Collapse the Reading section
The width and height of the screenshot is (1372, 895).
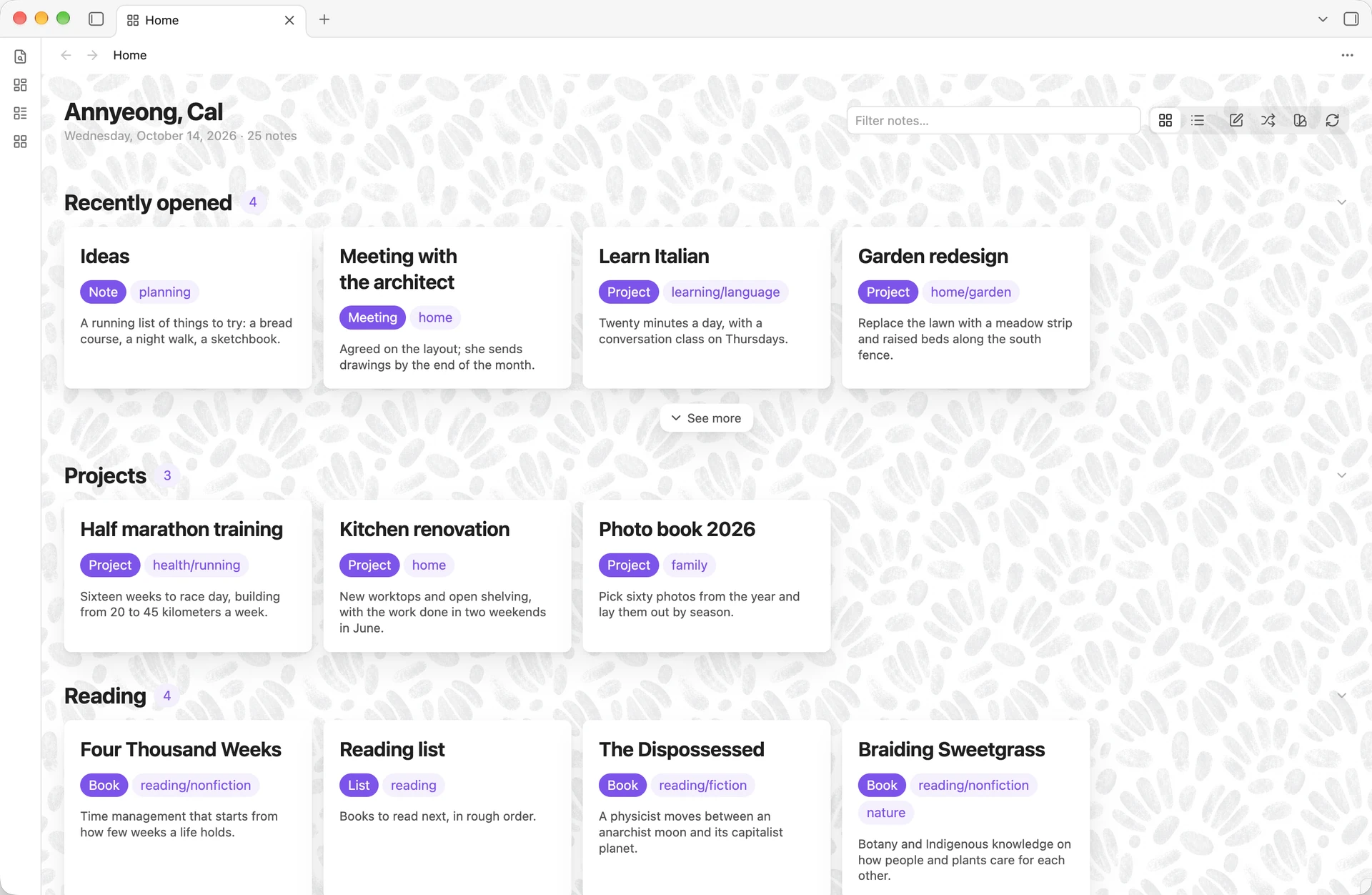pyautogui.click(x=1341, y=696)
